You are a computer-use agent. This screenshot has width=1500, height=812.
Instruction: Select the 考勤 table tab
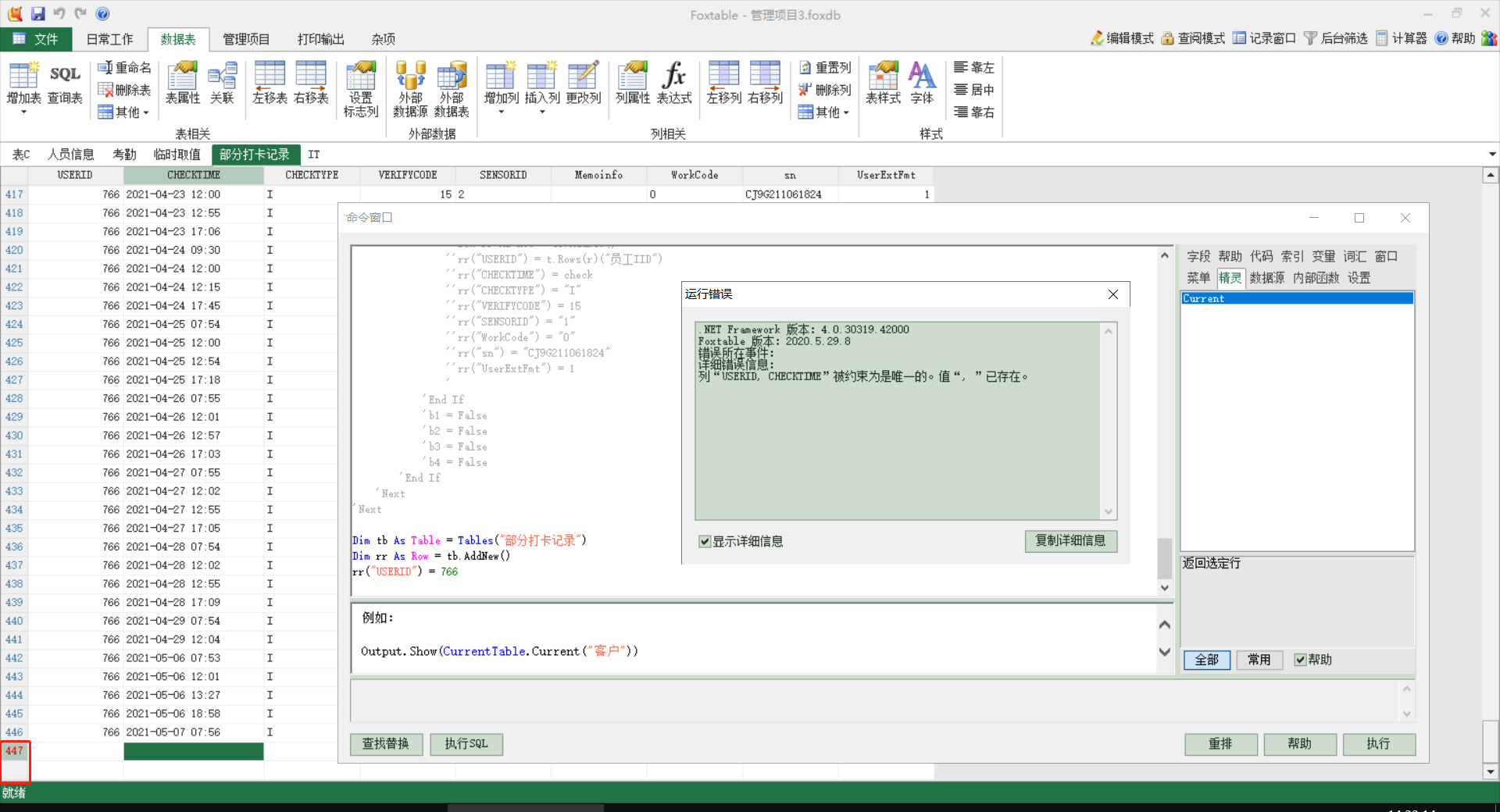[124, 155]
